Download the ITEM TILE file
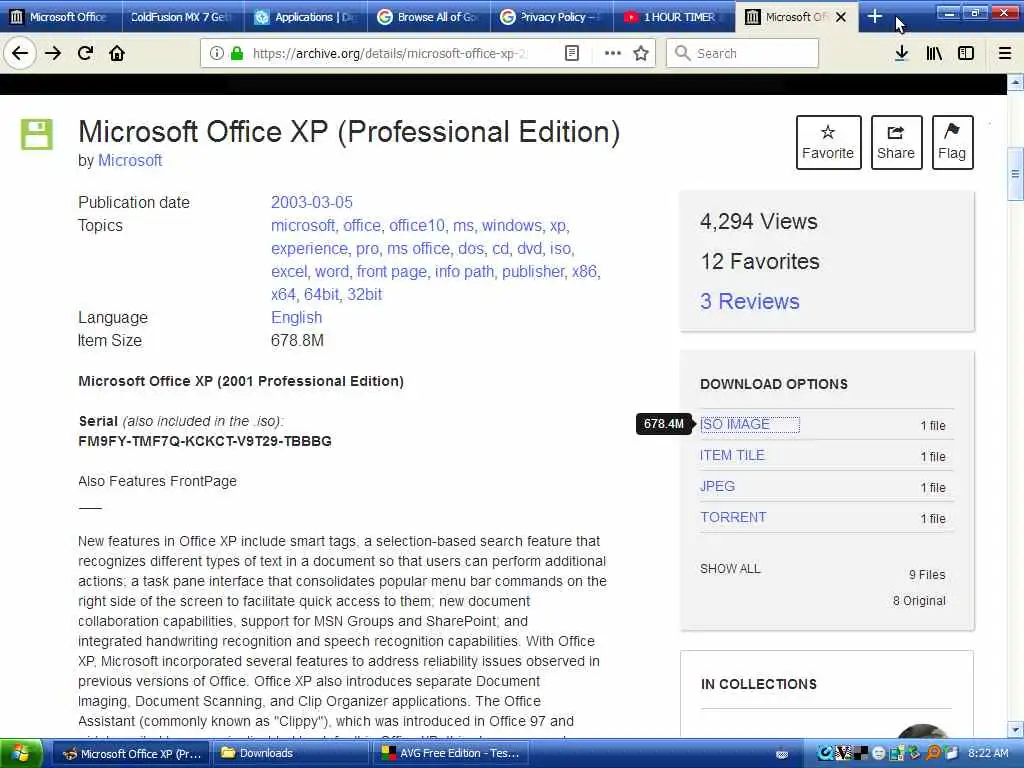The height and width of the screenshot is (768, 1024). click(732, 455)
